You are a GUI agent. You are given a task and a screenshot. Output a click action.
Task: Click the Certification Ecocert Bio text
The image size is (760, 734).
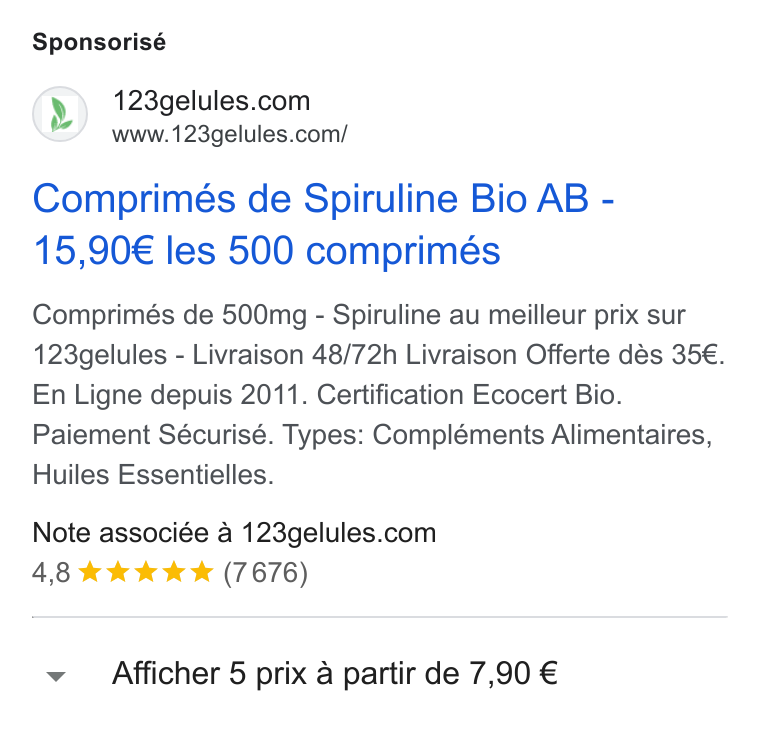469,395
